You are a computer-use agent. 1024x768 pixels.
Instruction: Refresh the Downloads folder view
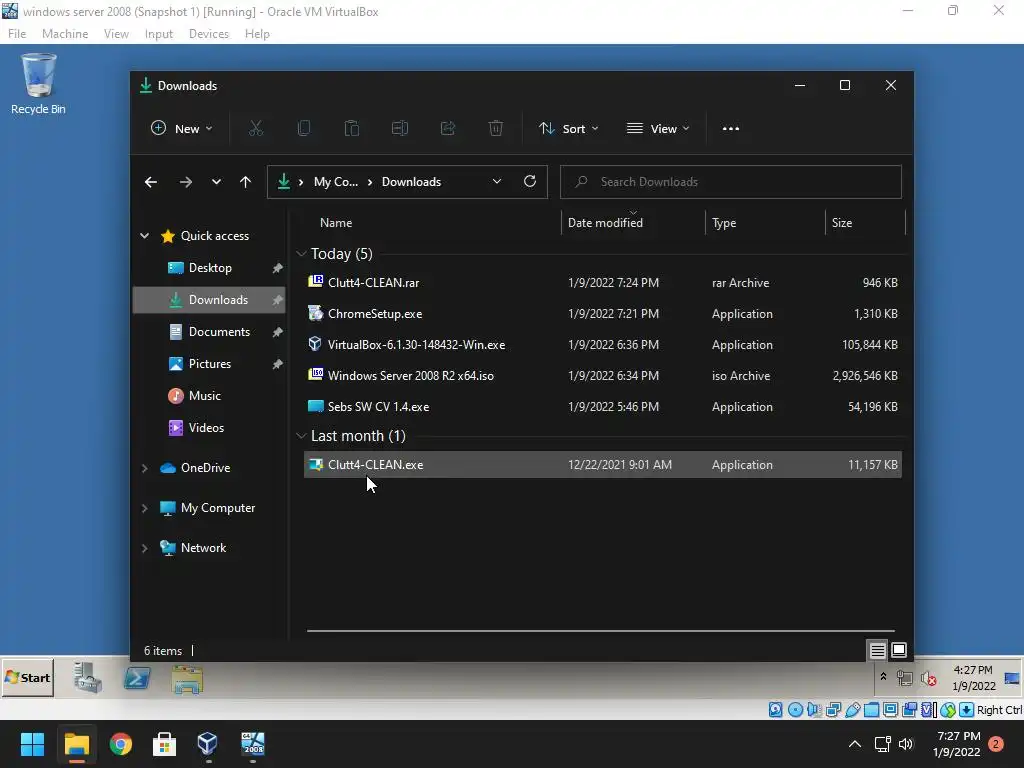click(x=530, y=182)
